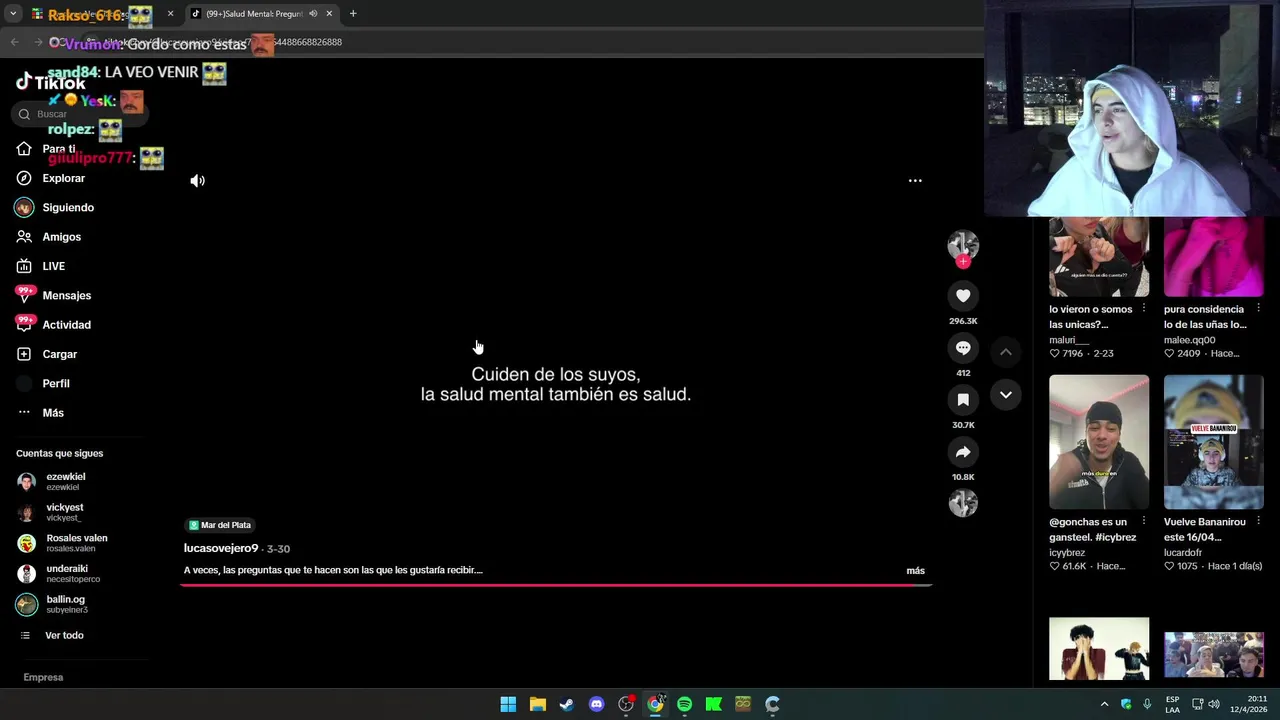The width and height of the screenshot is (1280, 720).
Task: Open the 'Vuelve Bananirou' video thumbnail
Action: 1214,442
